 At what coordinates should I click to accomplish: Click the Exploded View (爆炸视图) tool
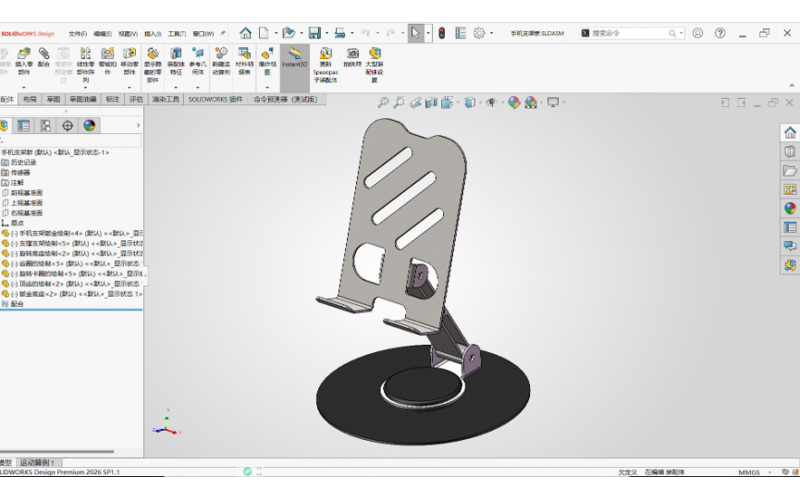pyautogui.click(x=267, y=62)
